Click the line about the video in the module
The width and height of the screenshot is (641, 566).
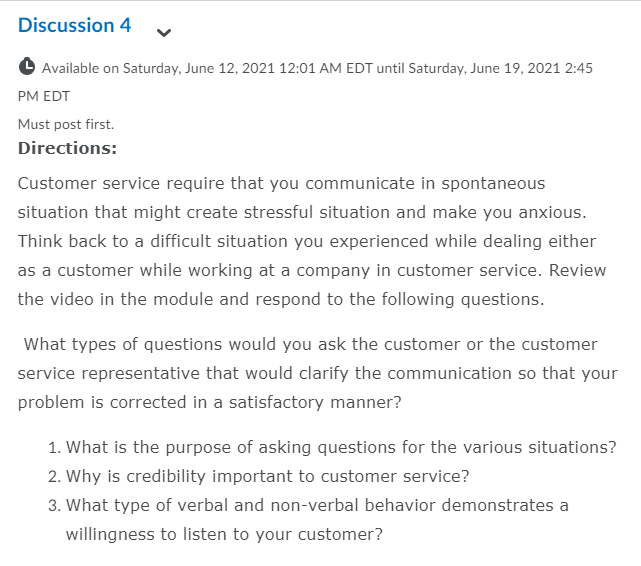coord(281,300)
